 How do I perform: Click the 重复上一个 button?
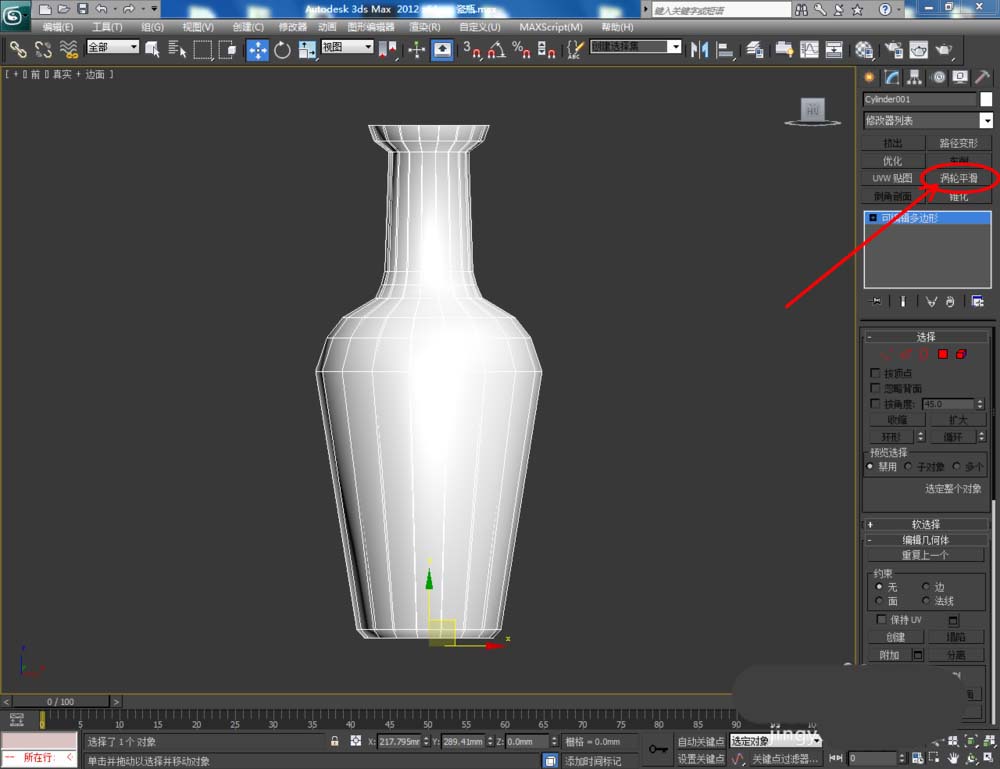point(925,555)
